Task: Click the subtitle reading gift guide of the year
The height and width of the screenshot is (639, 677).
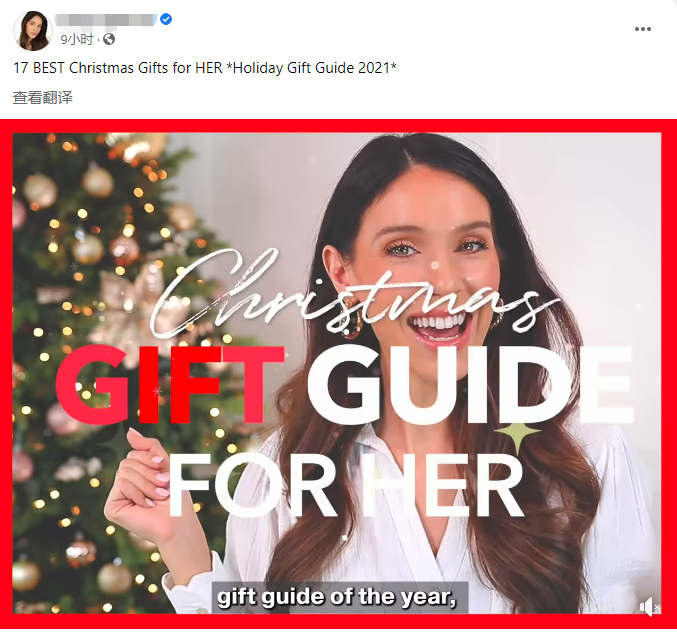Action: 337,598
